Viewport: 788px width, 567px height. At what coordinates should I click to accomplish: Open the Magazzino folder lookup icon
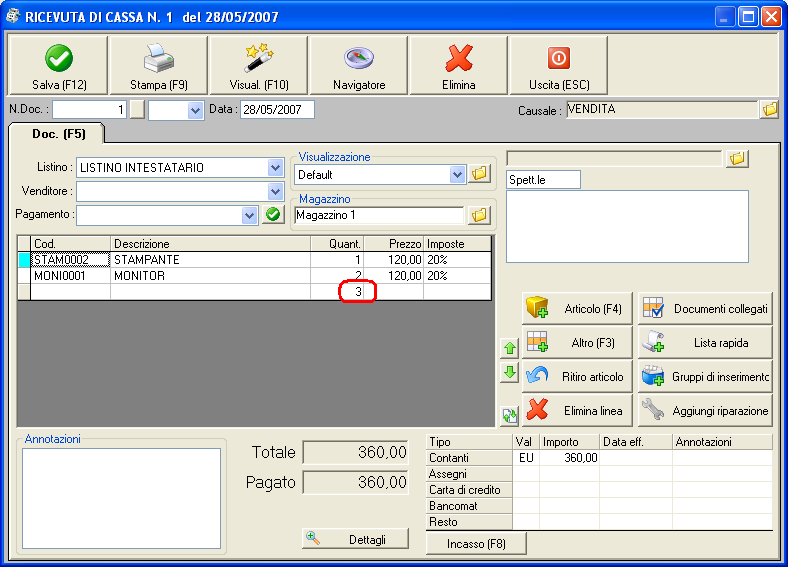[479, 215]
